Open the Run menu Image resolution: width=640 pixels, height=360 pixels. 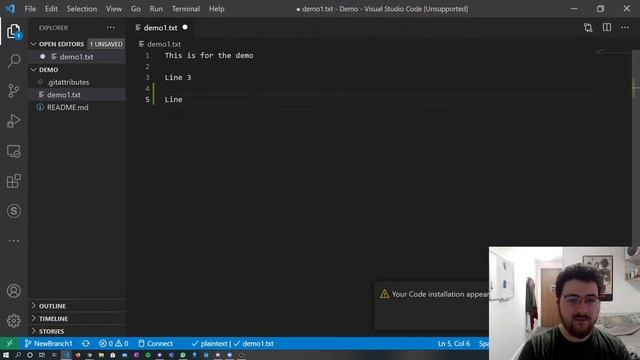(x=156, y=9)
